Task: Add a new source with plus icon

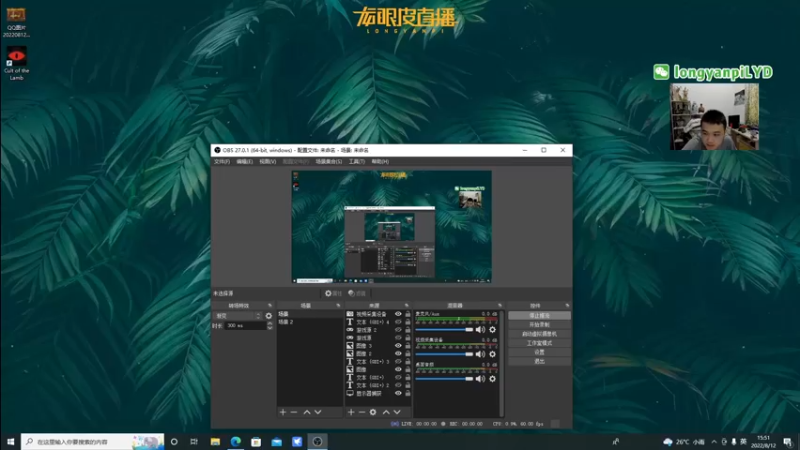Action: pyautogui.click(x=351, y=412)
